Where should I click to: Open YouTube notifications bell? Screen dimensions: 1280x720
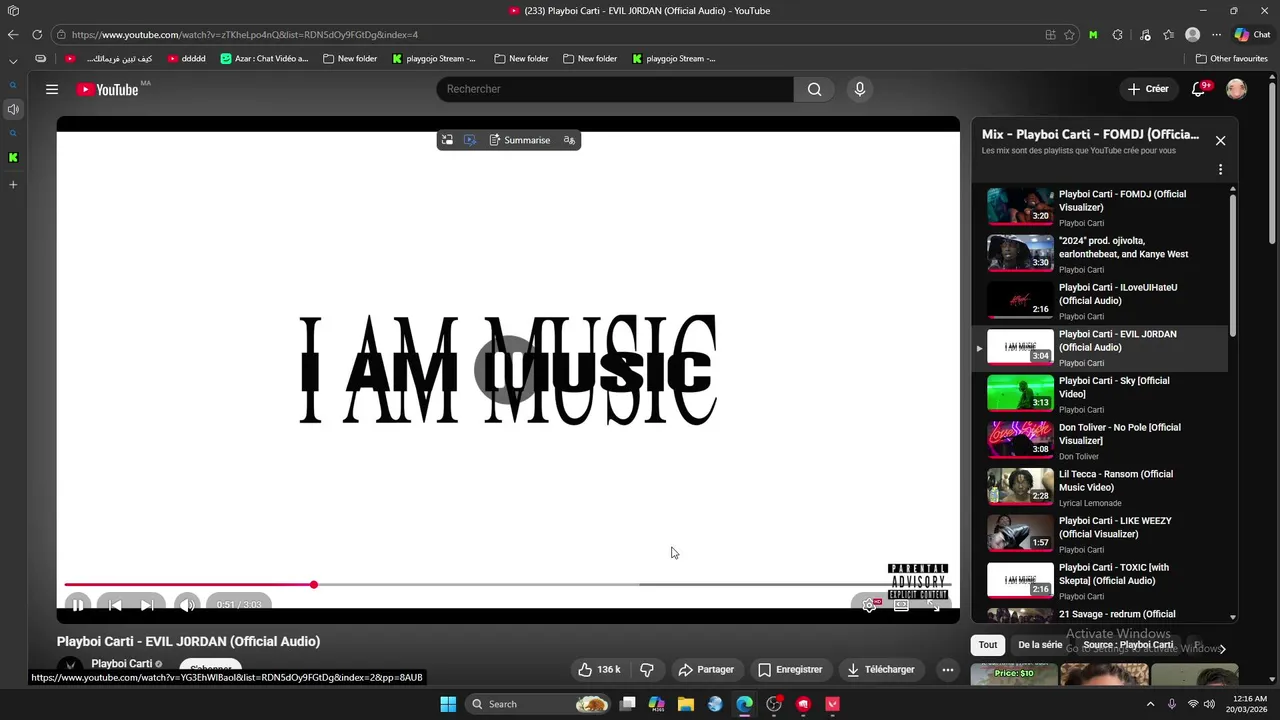click(x=1199, y=89)
